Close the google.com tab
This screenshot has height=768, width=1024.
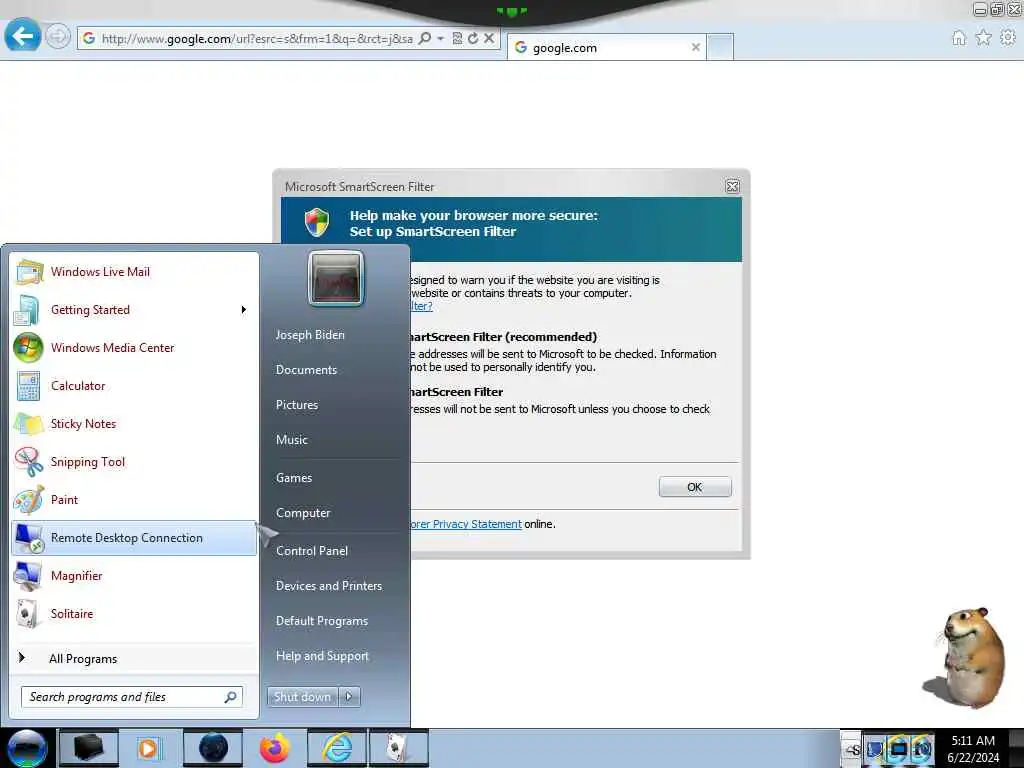(696, 47)
